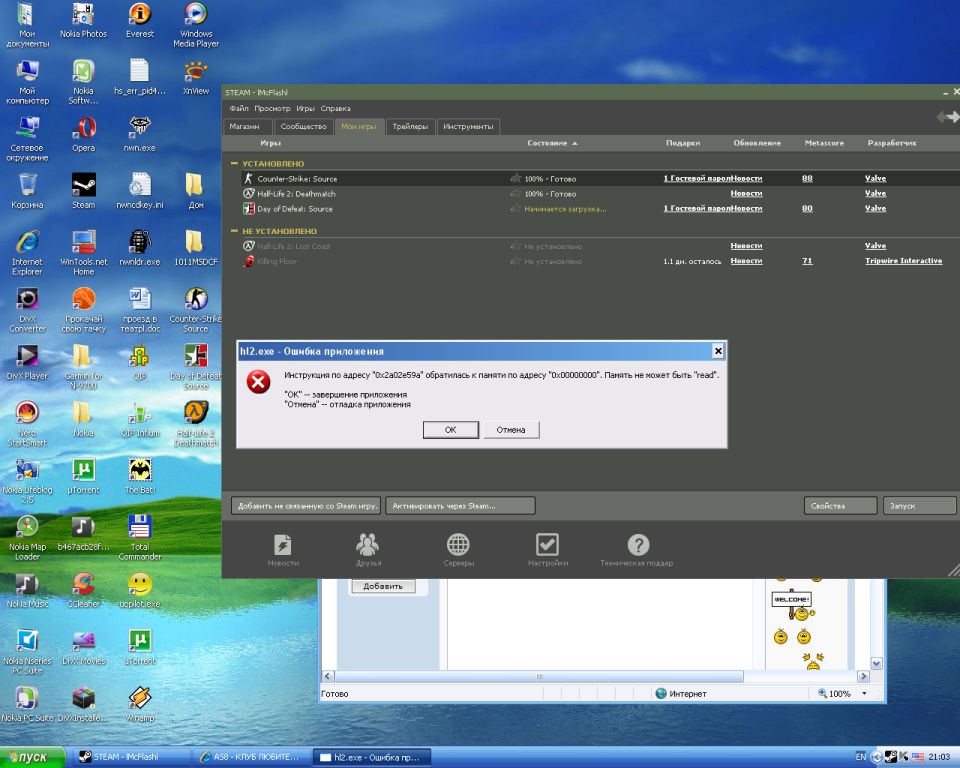Open the Настройки checkmark icon
960x768 pixels.
[547, 545]
